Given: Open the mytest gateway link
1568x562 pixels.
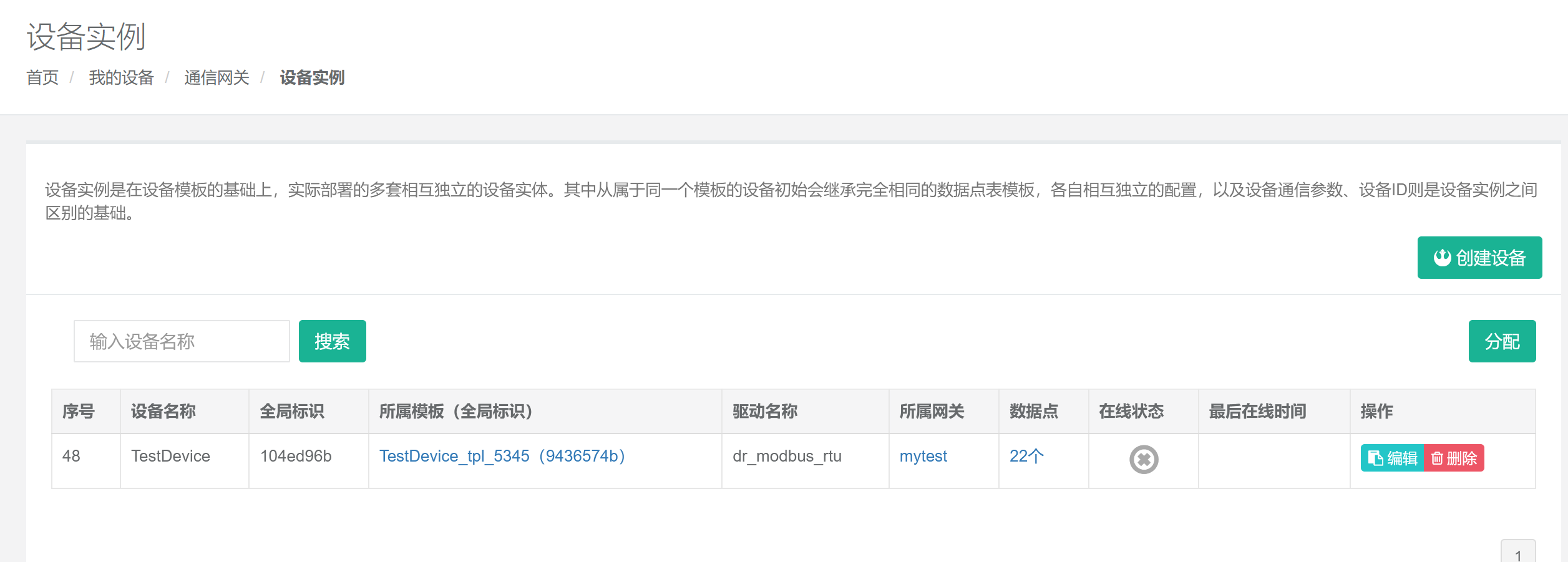Looking at the screenshot, I should [923, 456].
